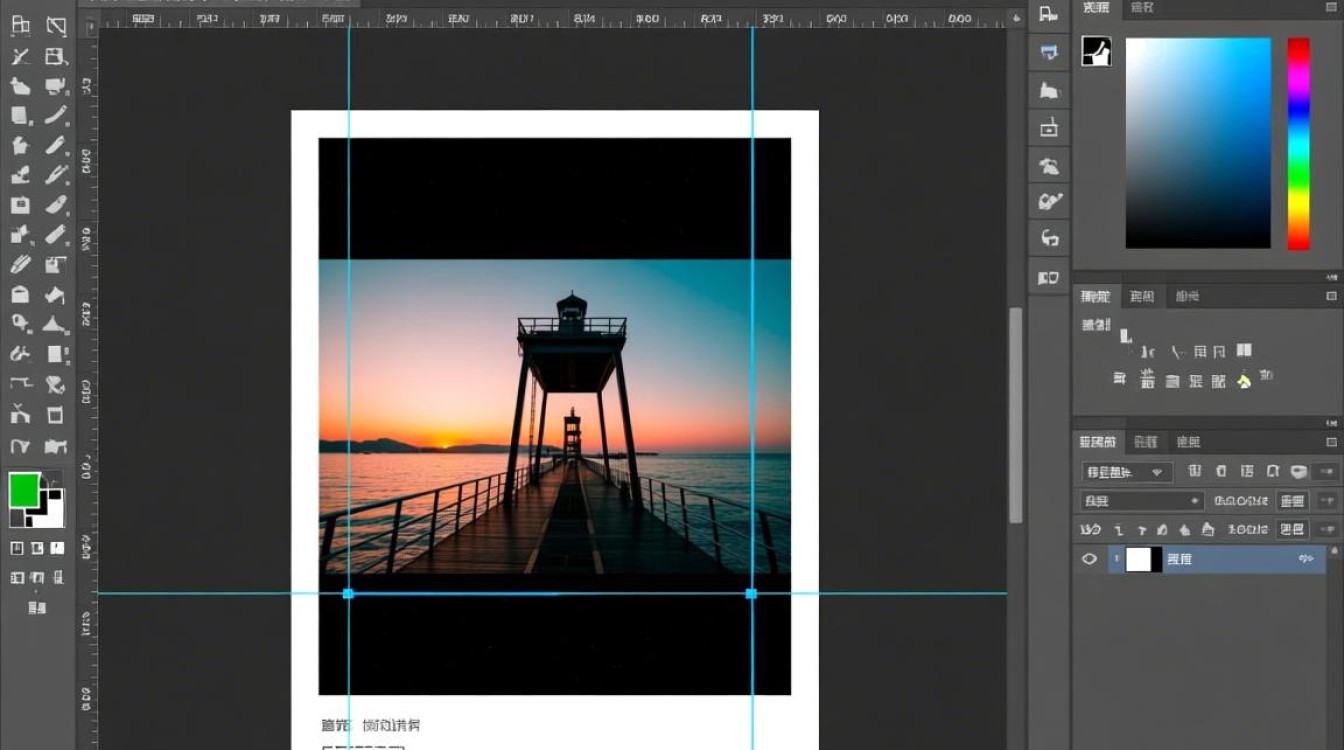Screen dimensions: 1344x750
Task: Click the green foreground color swatch
Action: 24,490
